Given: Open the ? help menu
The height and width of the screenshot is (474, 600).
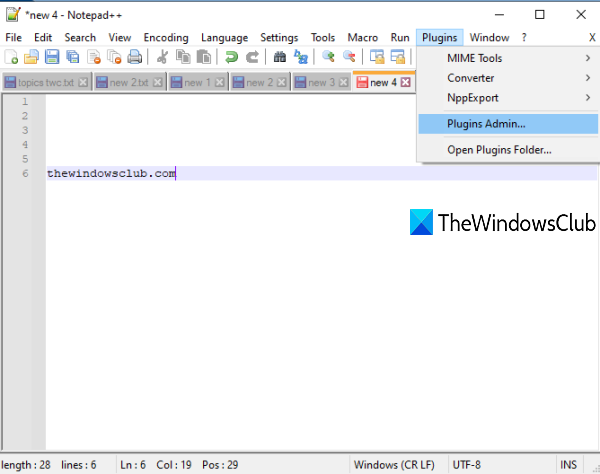Looking at the screenshot, I should click(x=524, y=37).
